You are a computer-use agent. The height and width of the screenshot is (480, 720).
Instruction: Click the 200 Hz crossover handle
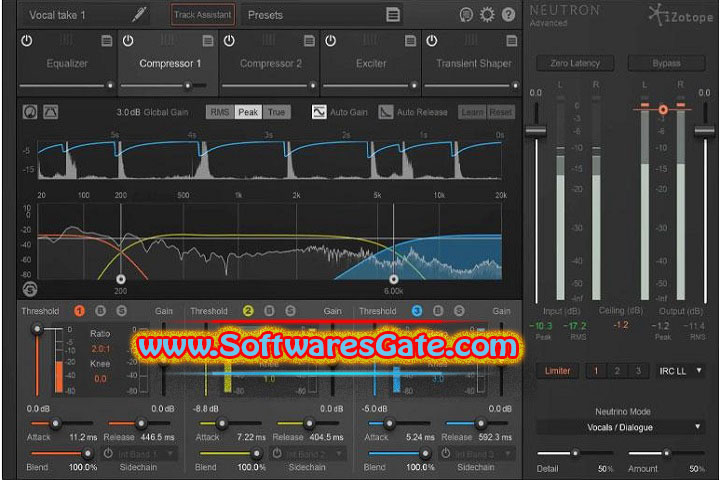coord(121,279)
